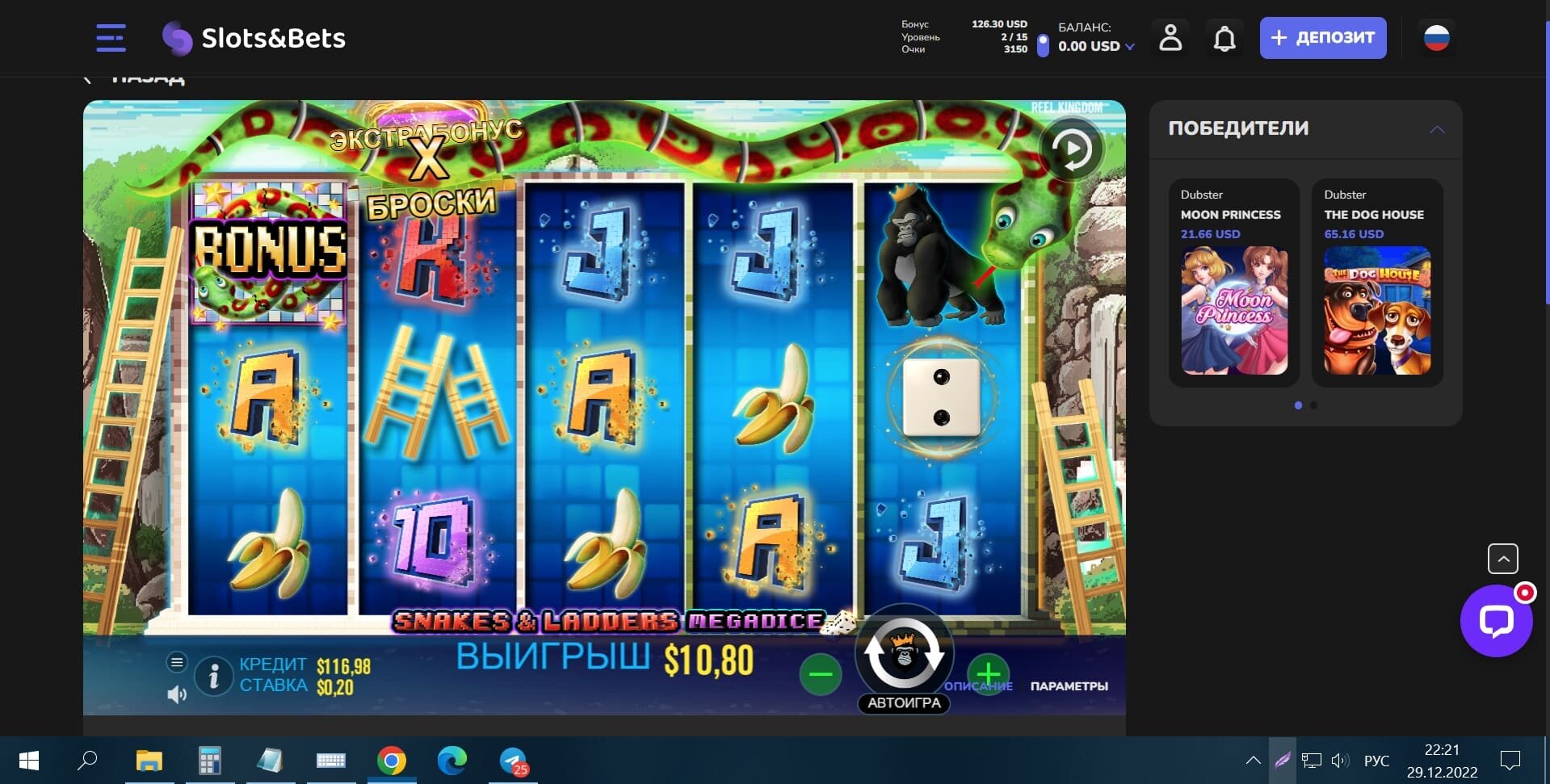Open the Moon Princess game thumbnail
This screenshot has height=784, width=1550.
point(1234,311)
